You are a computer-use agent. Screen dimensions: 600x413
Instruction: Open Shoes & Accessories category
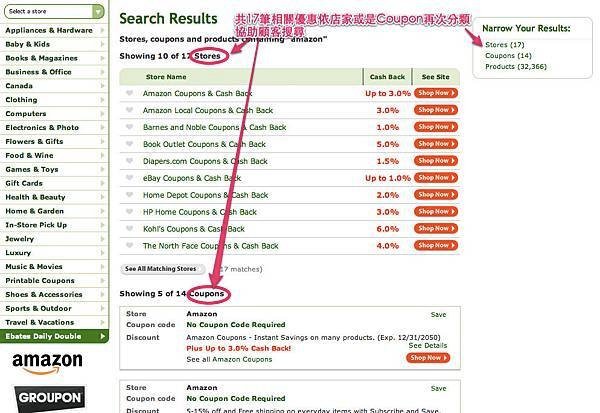[x=54, y=294]
